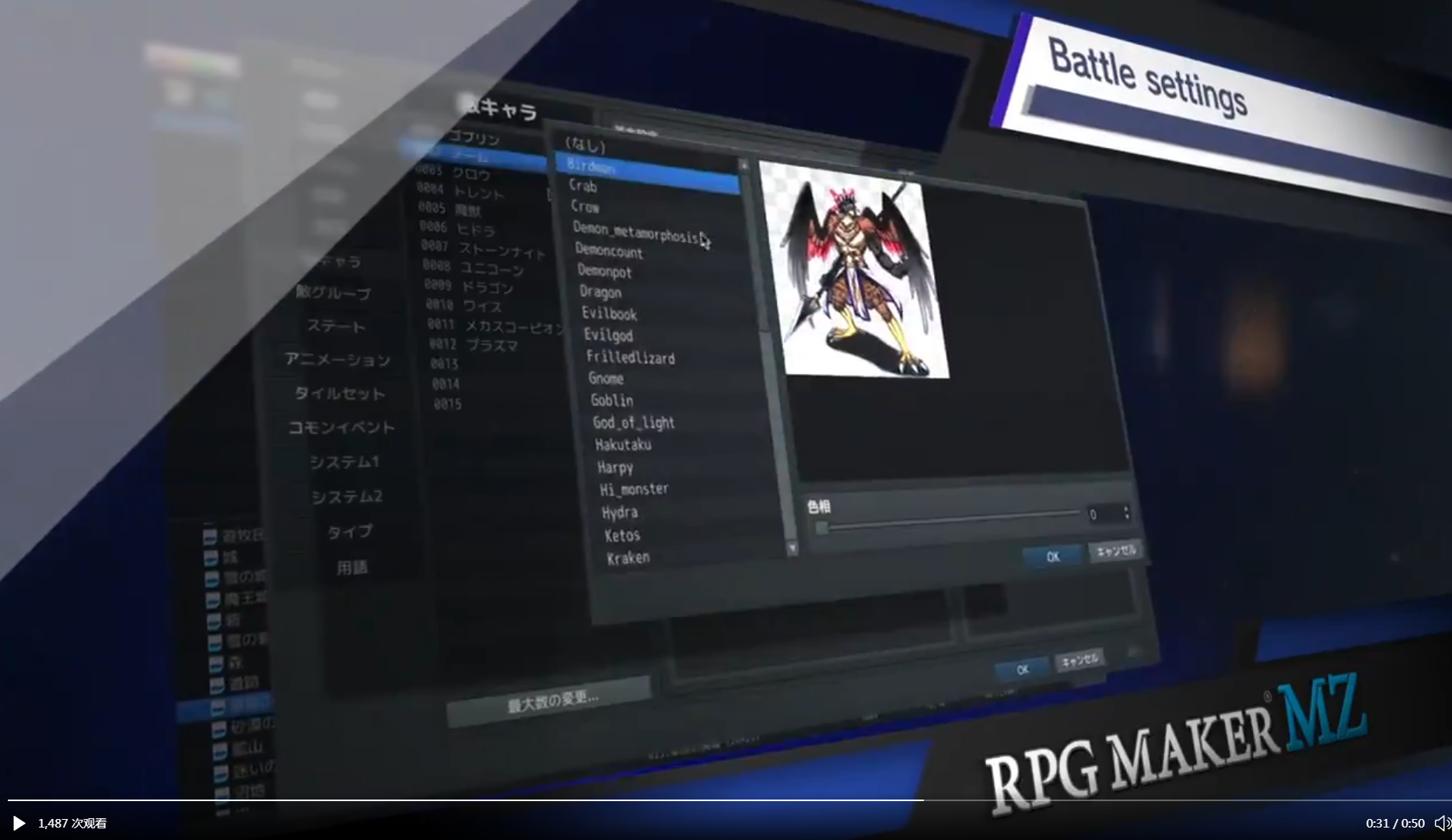Choose Evilbook in the list
Screen dimensions: 1452x840
[609, 313]
